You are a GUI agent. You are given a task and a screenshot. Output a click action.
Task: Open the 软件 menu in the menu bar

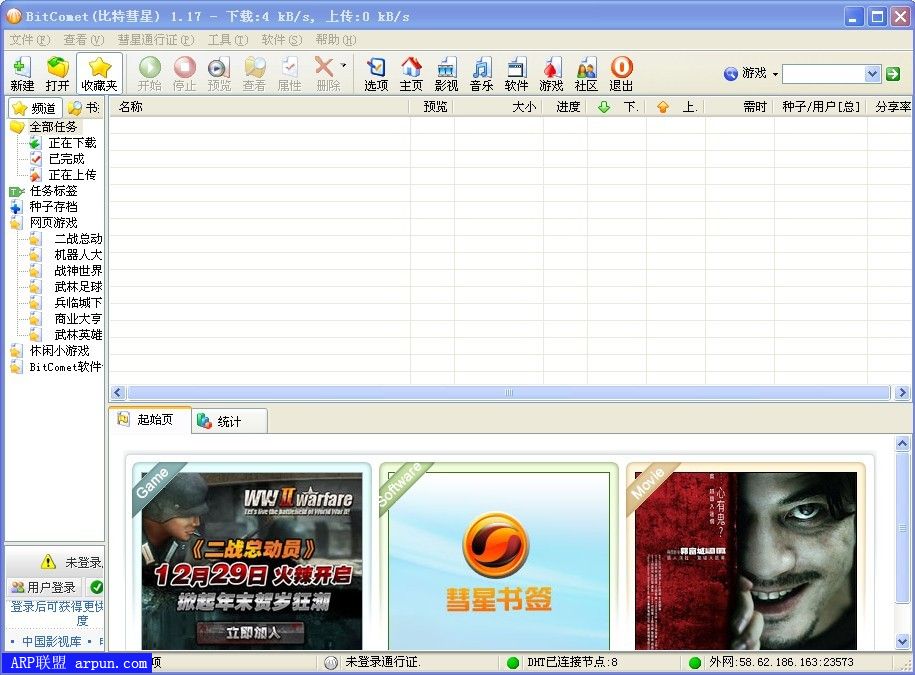point(282,40)
